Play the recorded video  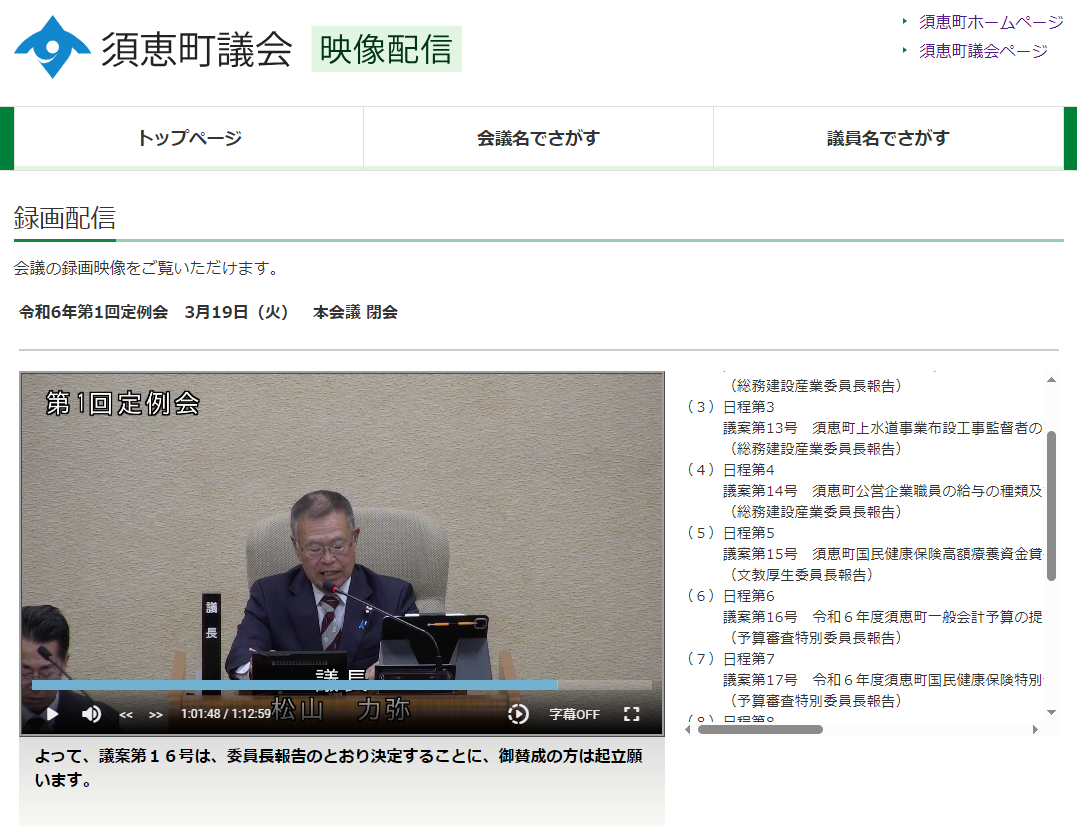pos(52,714)
